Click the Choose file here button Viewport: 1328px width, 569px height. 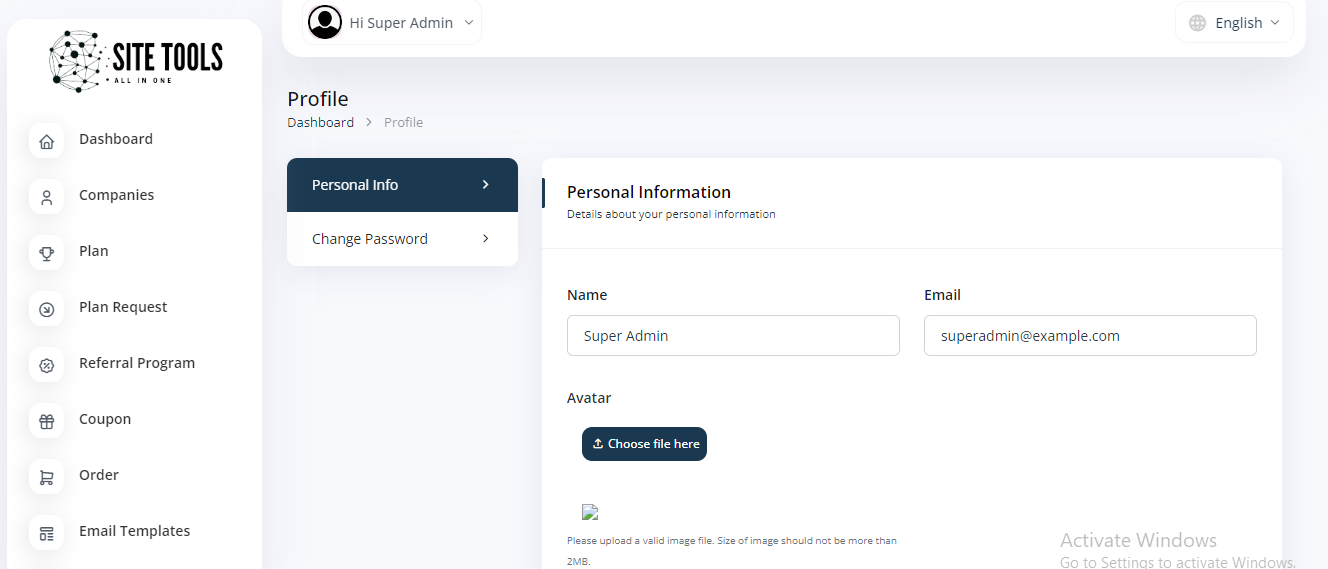644,444
